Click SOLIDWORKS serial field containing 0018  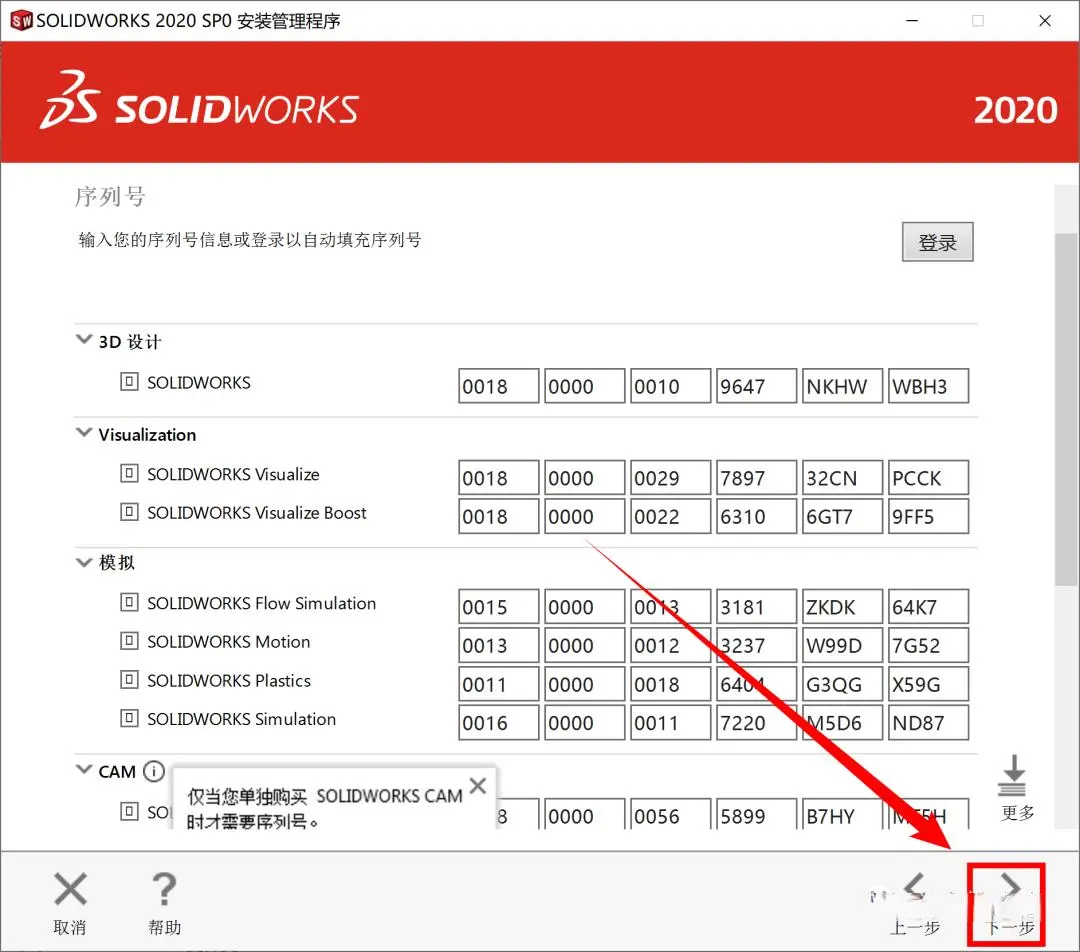[x=499, y=386]
